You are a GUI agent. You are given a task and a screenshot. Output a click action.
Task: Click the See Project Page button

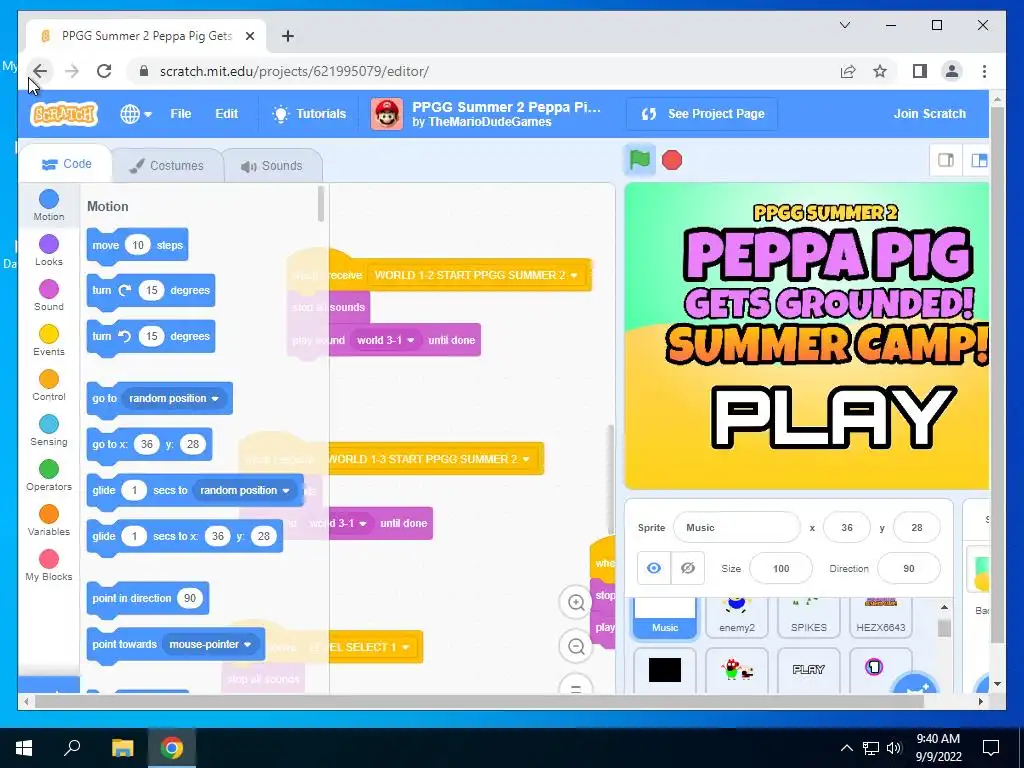coord(702,114)
